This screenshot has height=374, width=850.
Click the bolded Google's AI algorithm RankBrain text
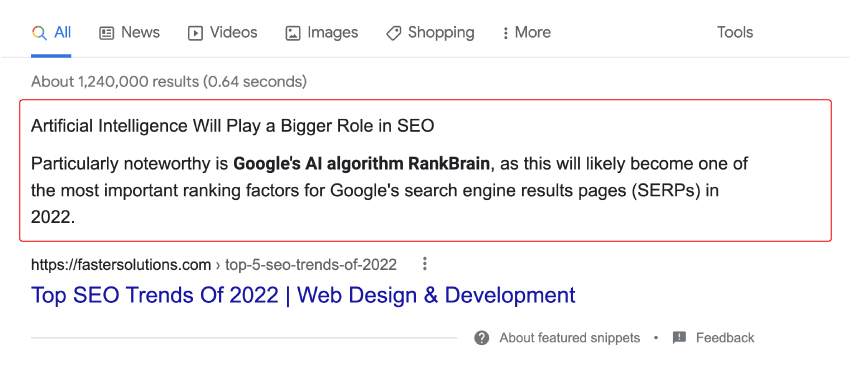(362, 164)
